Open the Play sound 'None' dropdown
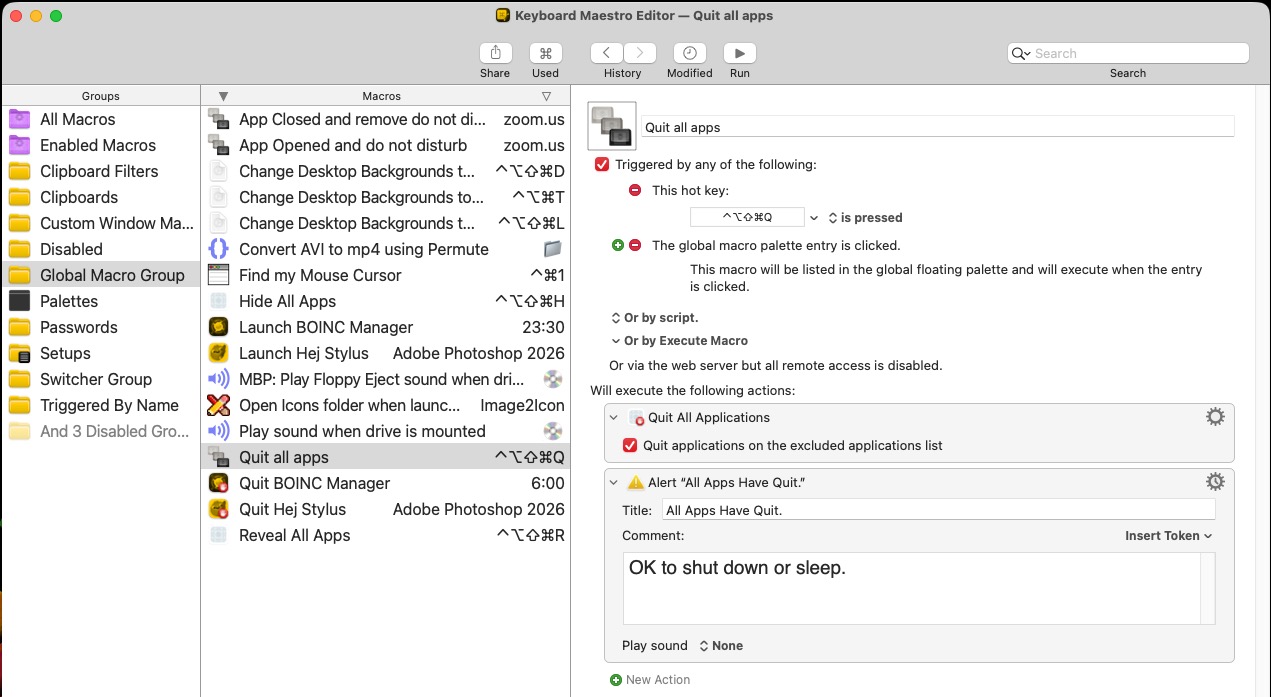The width and height of the screenshot is (1271, 697). pyautogui.click(x=721, y=646)
